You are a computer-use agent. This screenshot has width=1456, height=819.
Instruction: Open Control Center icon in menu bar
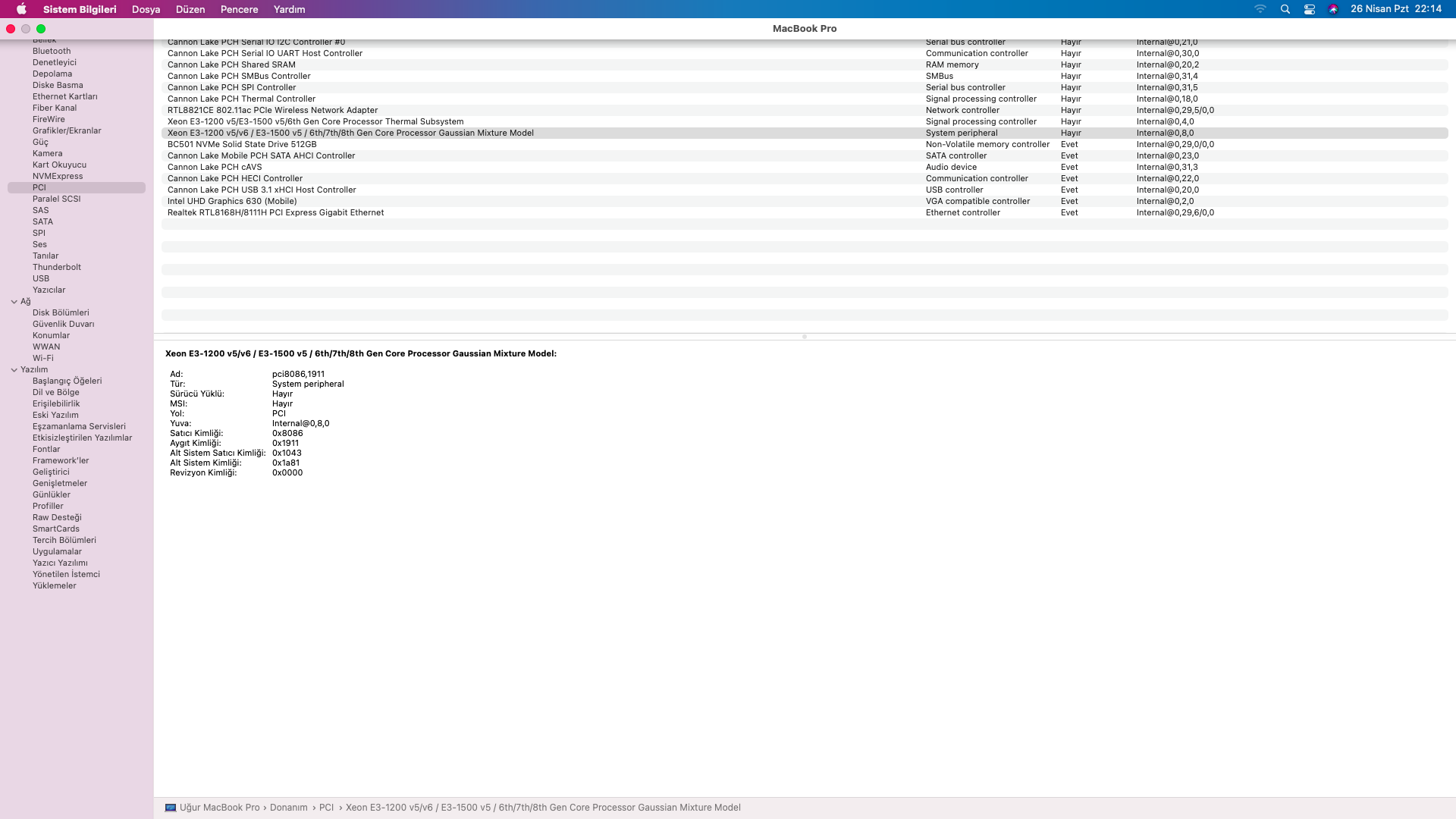(1310, 9)
